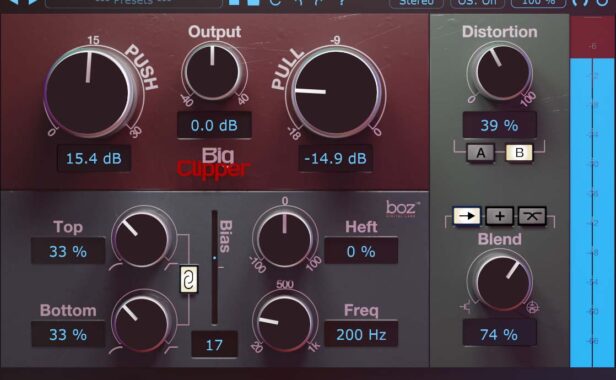Click the Blend wet-end icon near the knob
The width and height of the screenshot is (616, 380).
click(532, 307)
